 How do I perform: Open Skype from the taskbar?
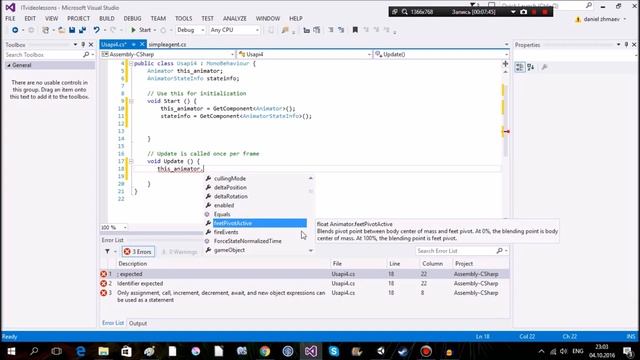(333, 351)
